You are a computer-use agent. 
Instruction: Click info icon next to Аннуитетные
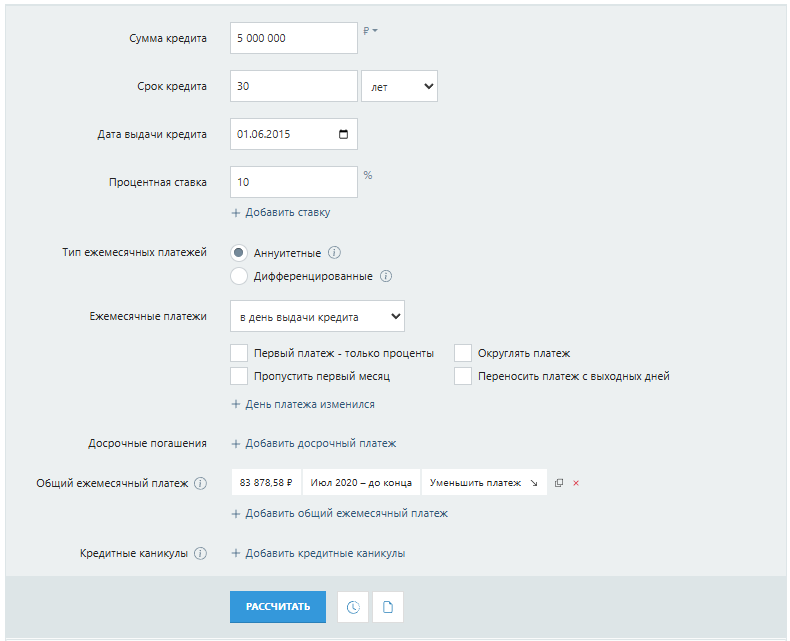click(x=334, y=252)
